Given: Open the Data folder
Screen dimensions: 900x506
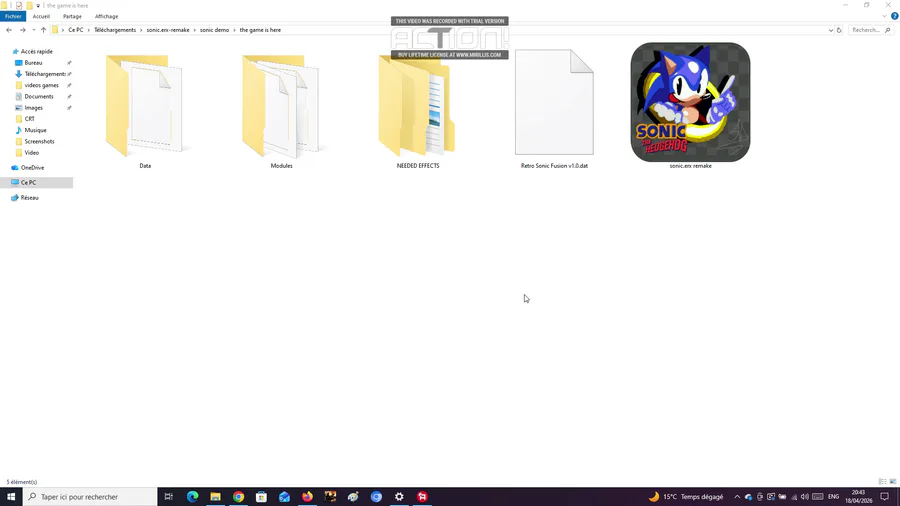Looking at the screenshot, I should [145, 107].
